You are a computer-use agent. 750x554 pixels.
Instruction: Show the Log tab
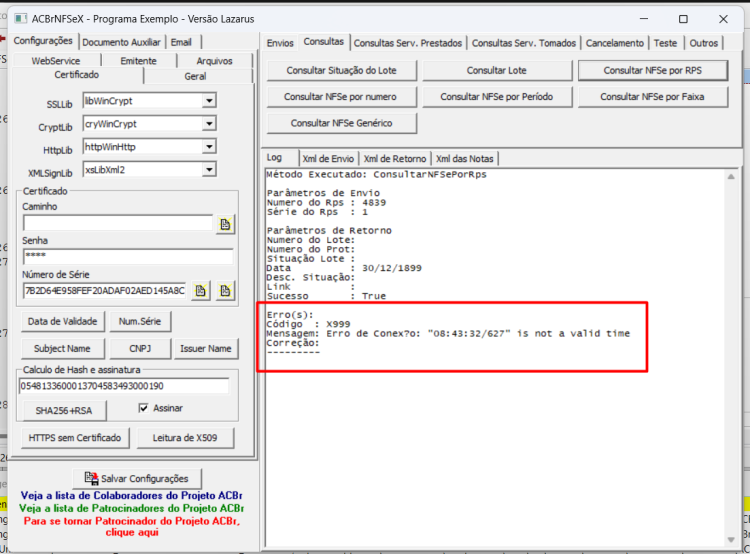coord(275,157)
